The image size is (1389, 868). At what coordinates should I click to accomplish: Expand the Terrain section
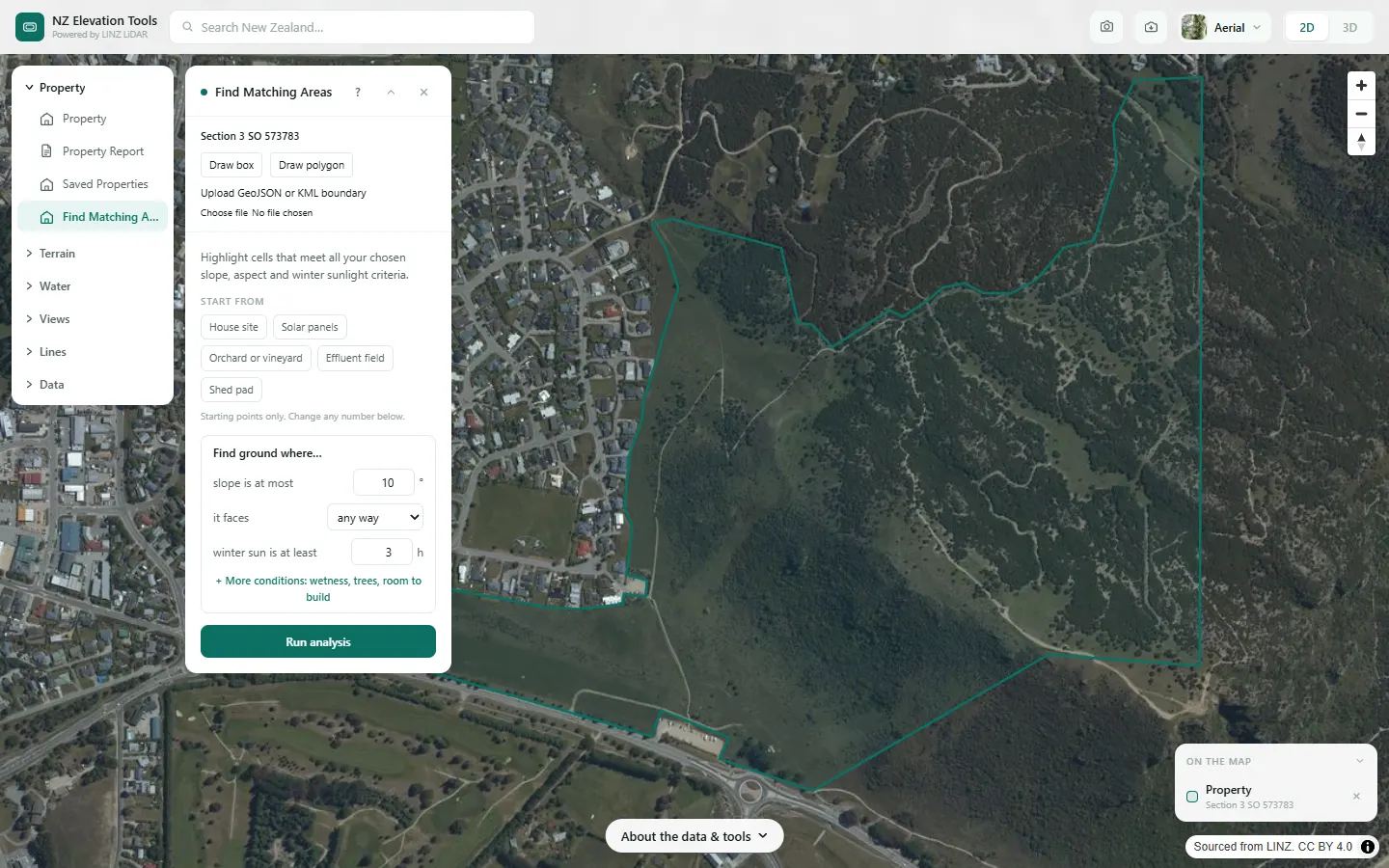click(x=93, y=254)
